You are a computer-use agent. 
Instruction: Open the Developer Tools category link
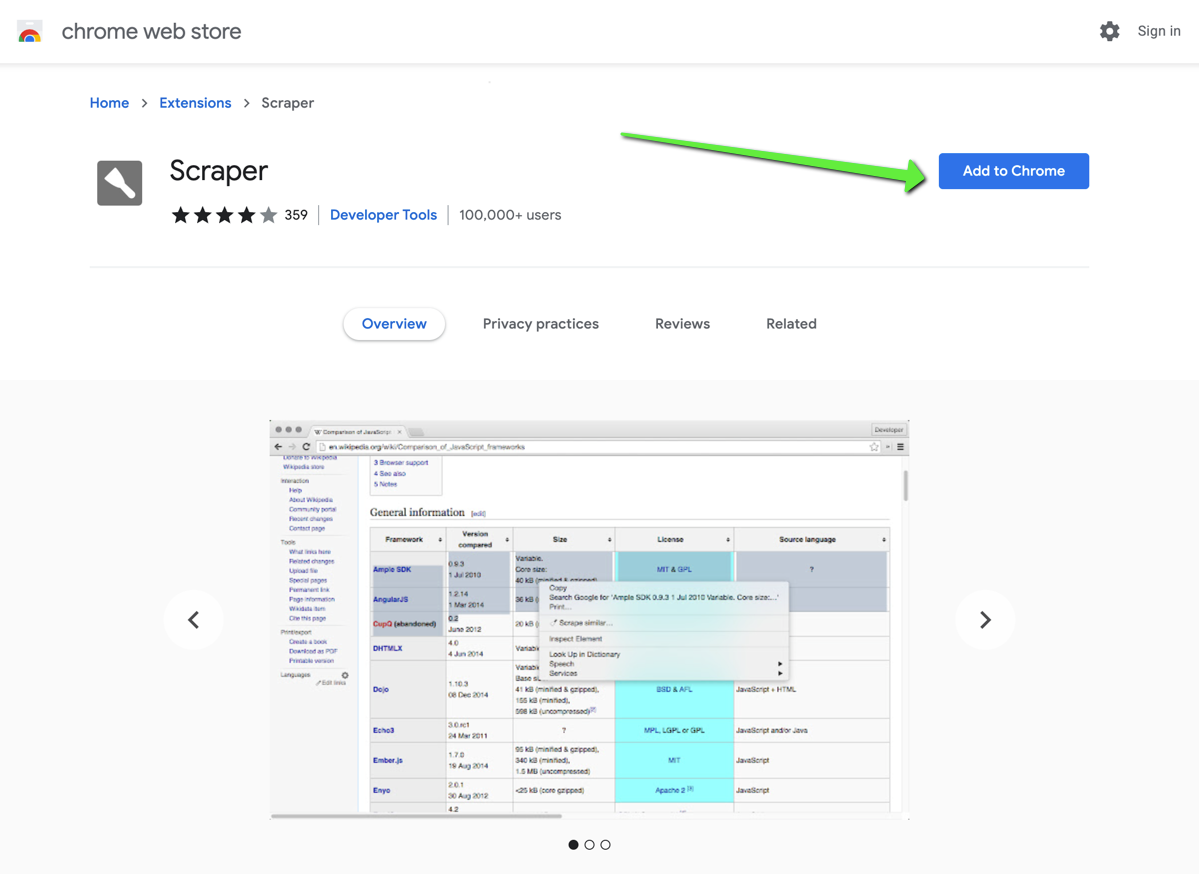point(383,215)
